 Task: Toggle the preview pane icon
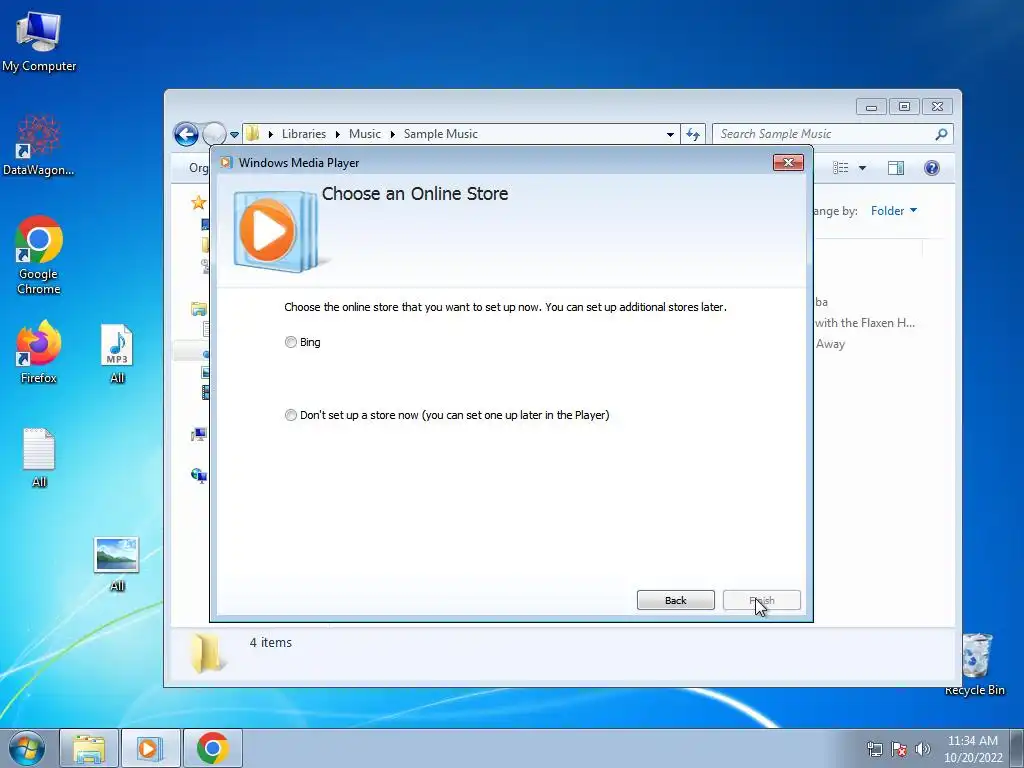point(896,168)
